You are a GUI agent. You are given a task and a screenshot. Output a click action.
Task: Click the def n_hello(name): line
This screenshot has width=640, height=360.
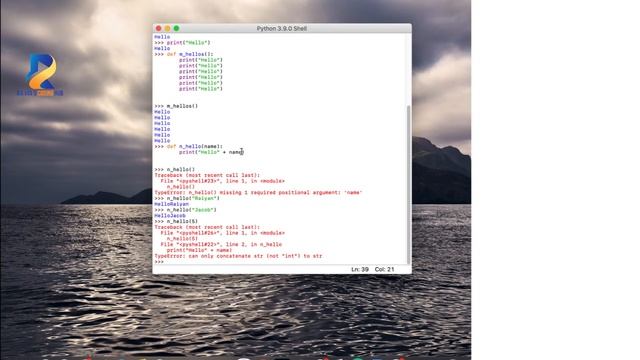coord(189,147)
